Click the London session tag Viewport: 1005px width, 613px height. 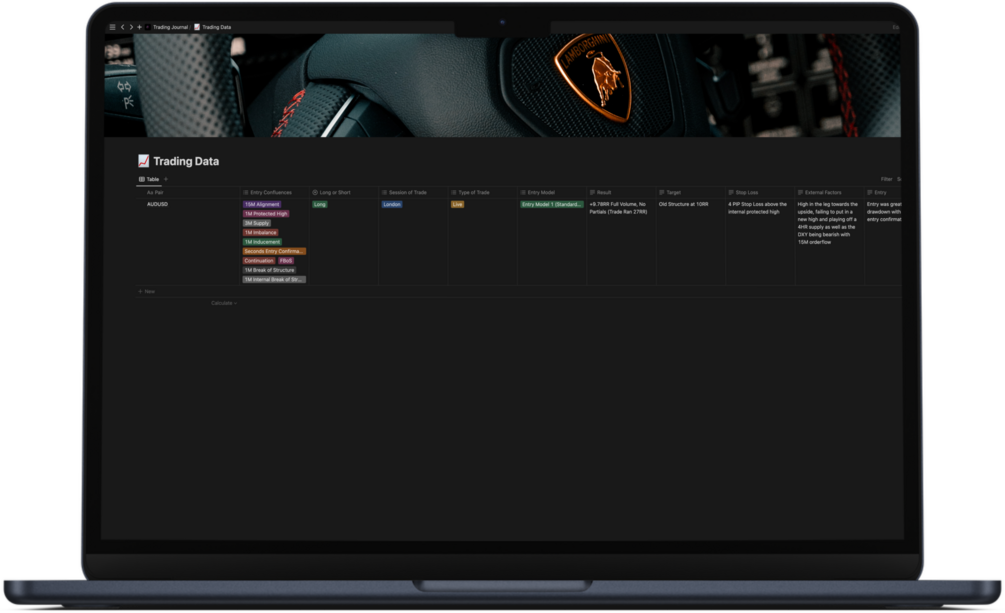pos(392,205)
